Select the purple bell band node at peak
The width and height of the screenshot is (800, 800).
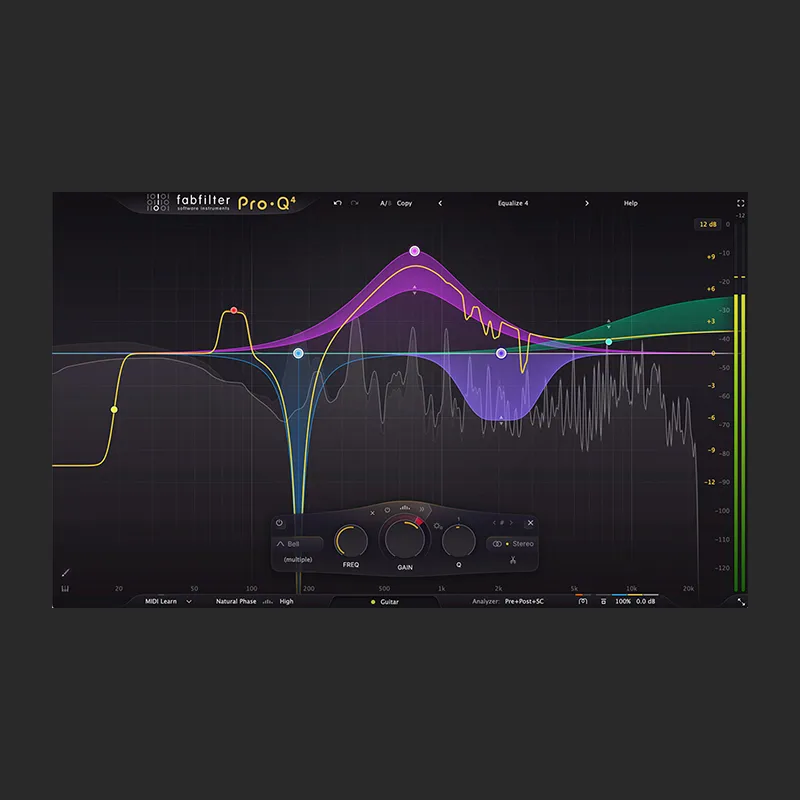414,251
